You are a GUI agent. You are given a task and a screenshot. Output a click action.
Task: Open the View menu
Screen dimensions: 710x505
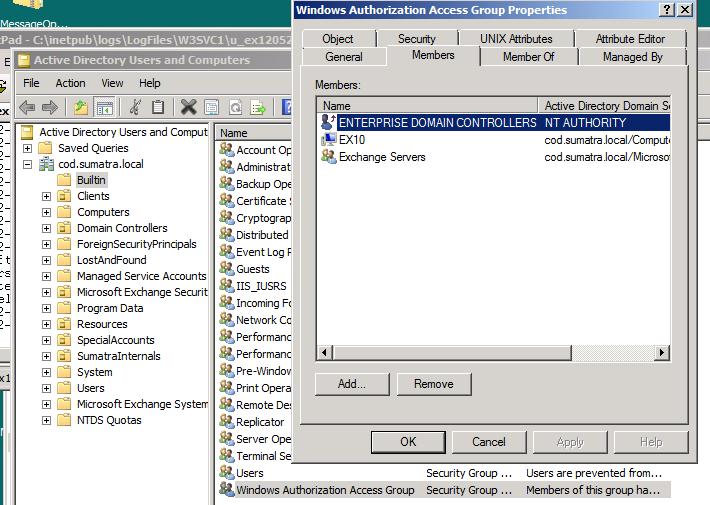point(112,83)
